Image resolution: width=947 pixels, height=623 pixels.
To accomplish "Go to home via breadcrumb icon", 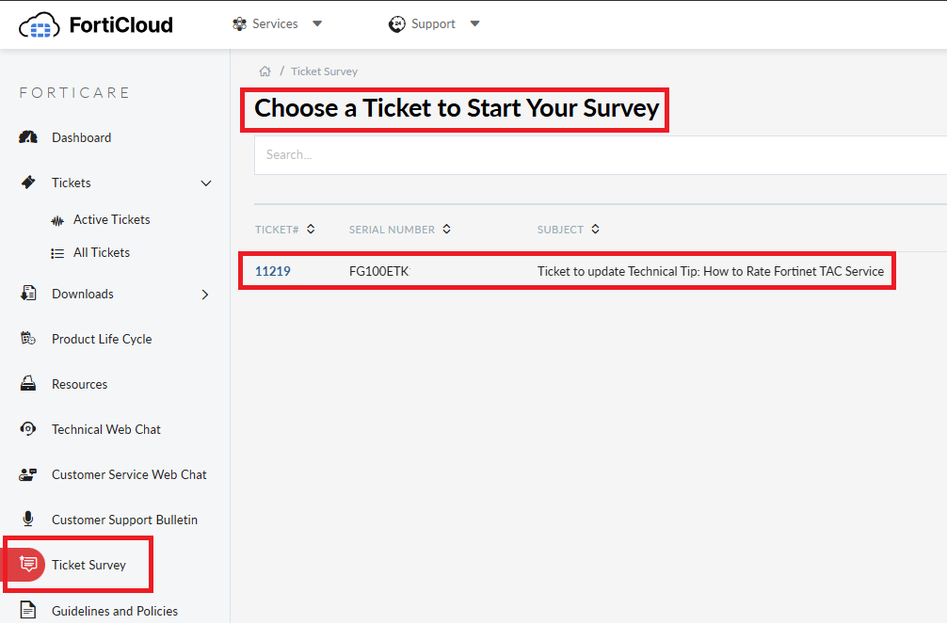I will point(265,71).
